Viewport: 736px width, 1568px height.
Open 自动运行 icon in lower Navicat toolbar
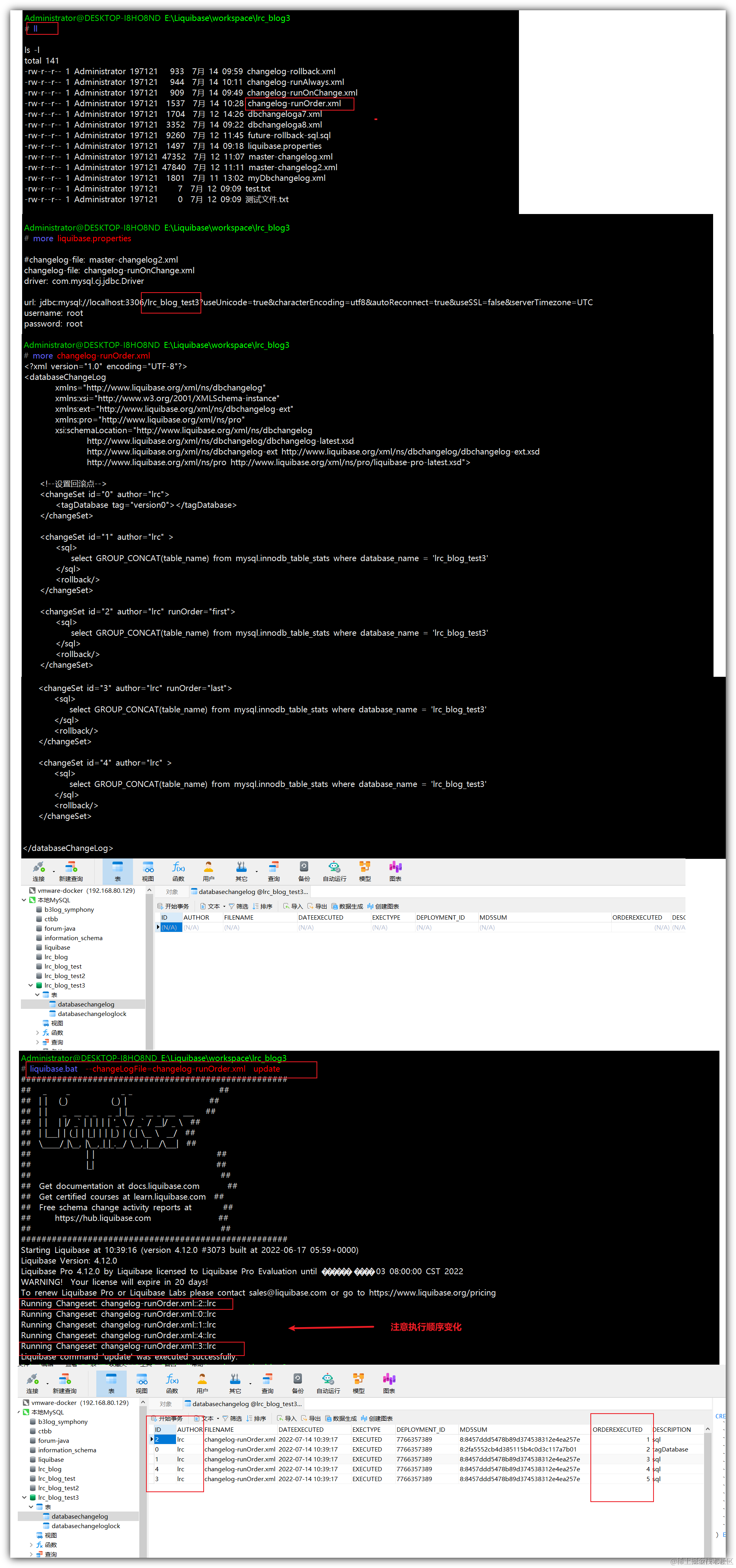coord(328,1383)
